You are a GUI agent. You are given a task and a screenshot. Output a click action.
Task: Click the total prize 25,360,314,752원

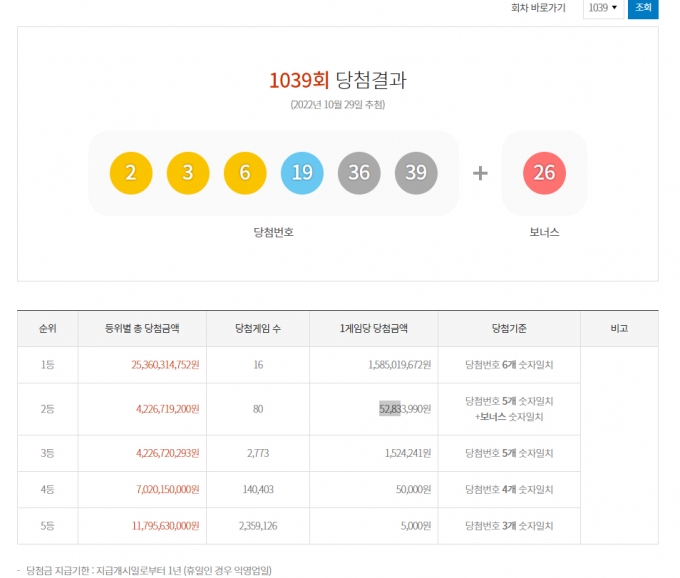[x=165, y=365]
